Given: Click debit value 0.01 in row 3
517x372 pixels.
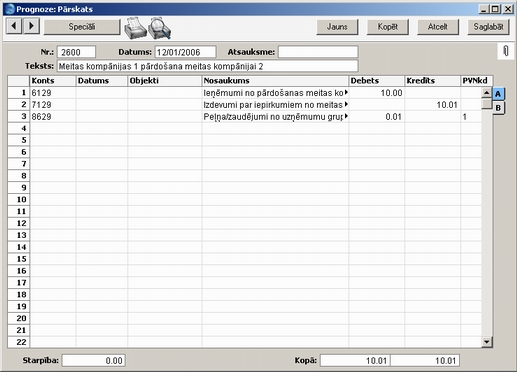Looking at the screenshot, I should click(377, 117).
